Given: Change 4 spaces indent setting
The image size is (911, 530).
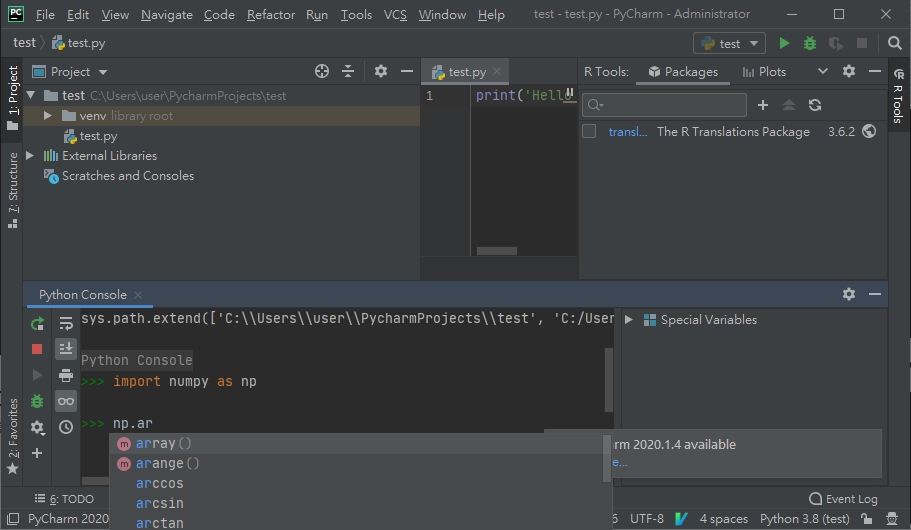Looking at the screenshot, I should coord(723,518).
